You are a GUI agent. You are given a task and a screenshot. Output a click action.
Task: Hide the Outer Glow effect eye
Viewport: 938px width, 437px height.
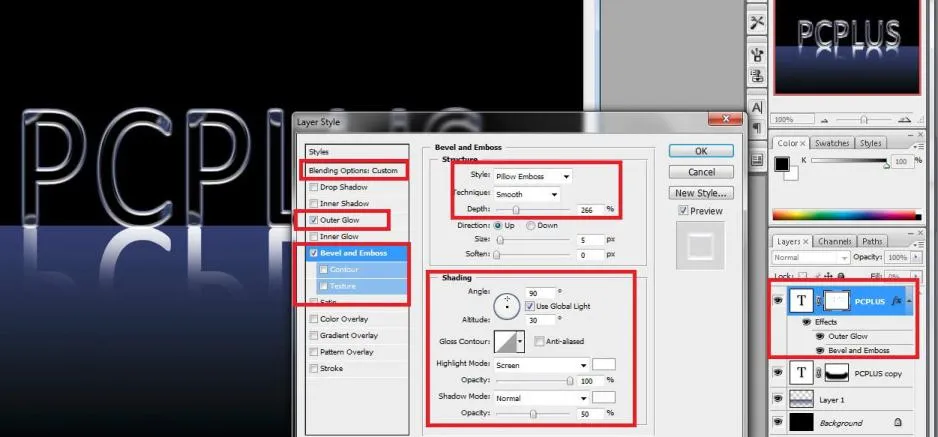[x=820, y=337]
